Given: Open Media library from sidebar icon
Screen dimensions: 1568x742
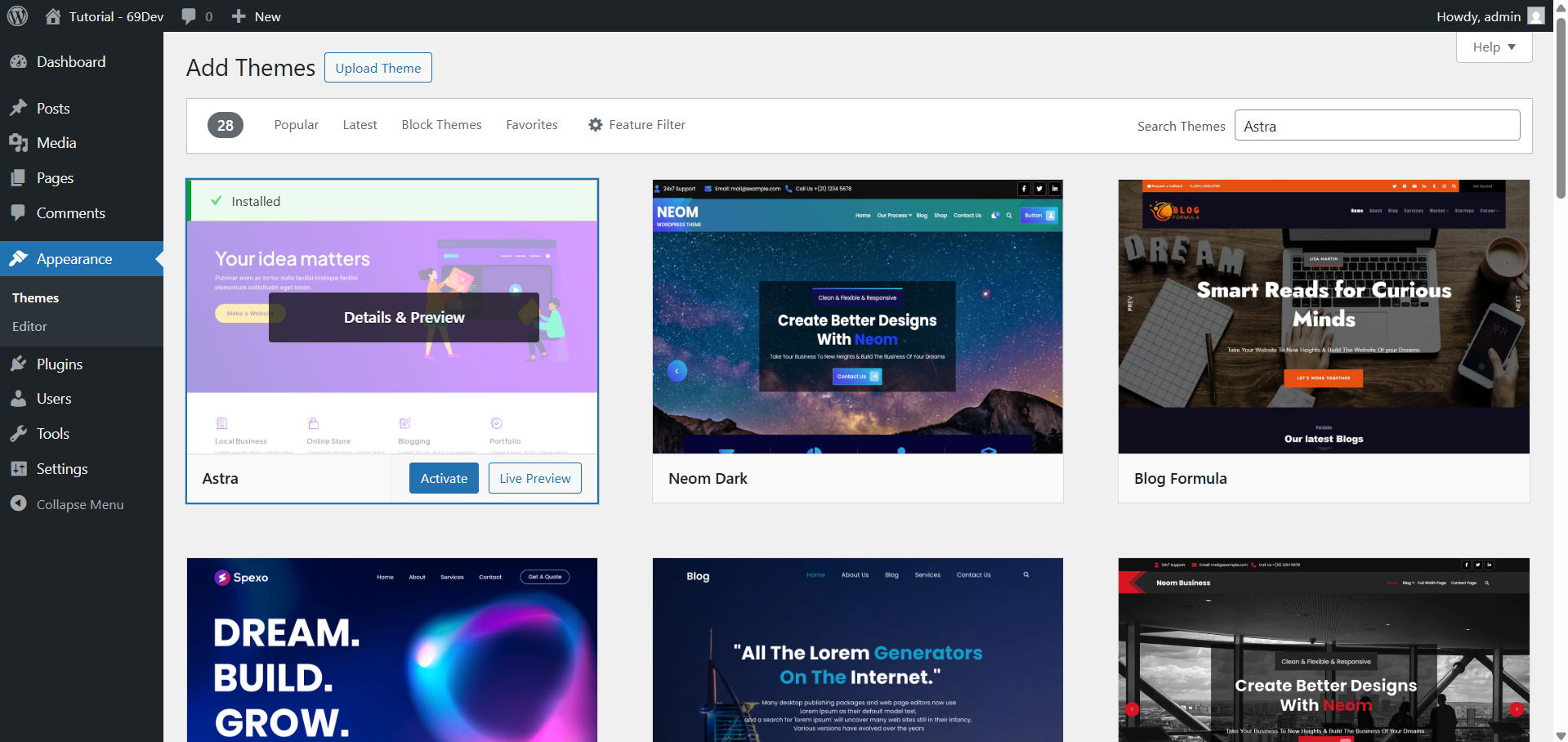Looking at the screenshot, I should point(19,143).
